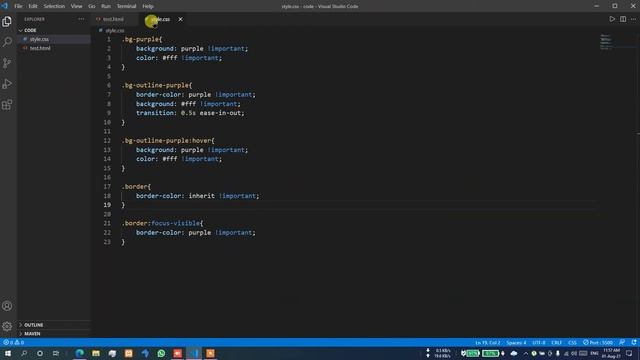This screenshot has width=640, height=360.
Task: Open editor More Actions ellipsis
Action: pyautogui.click(x=633, y=19)
